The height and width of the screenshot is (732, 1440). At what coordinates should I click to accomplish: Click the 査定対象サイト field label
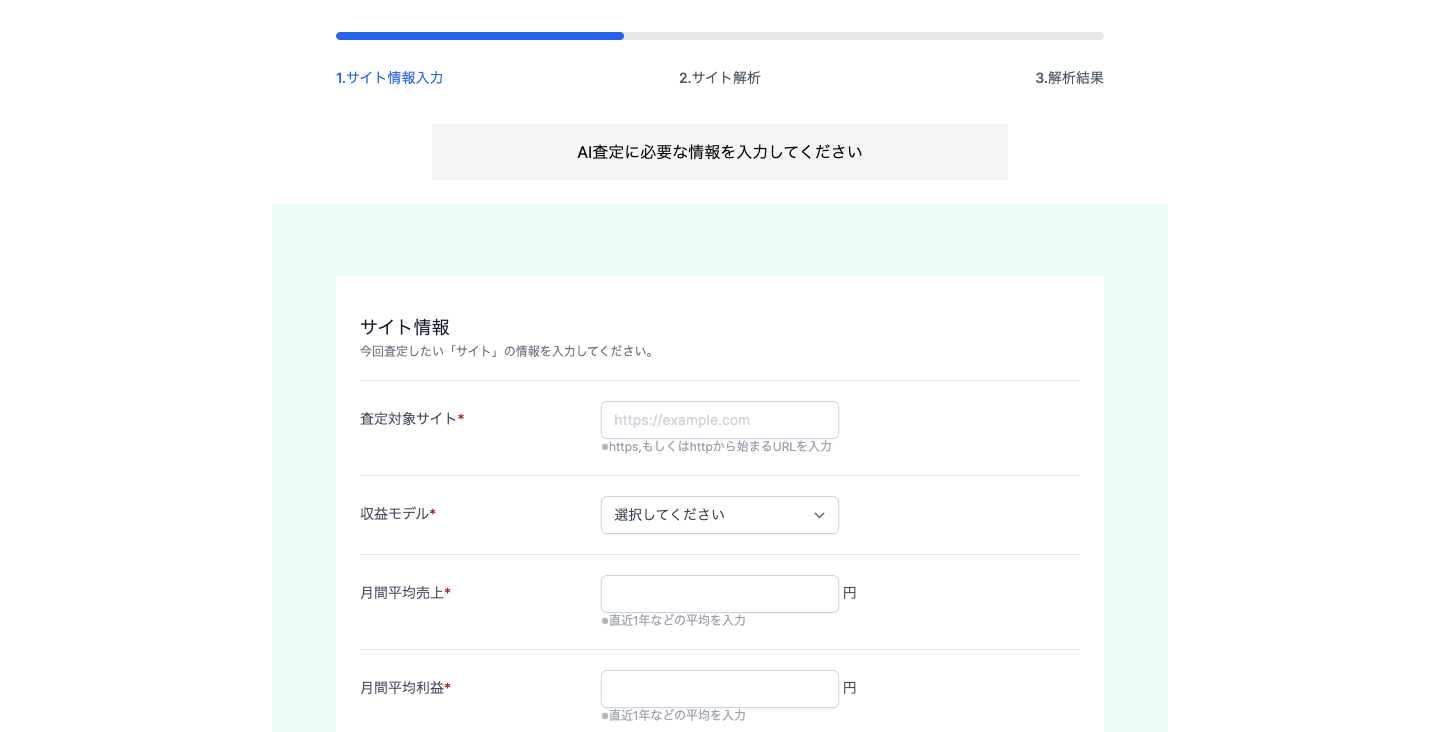point(409,419)
